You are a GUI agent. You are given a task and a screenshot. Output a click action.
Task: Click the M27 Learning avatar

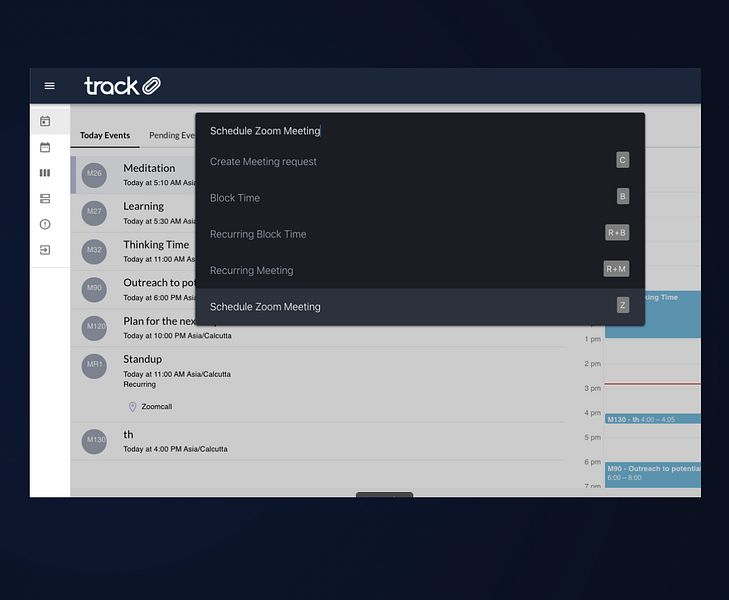pyautogui.click(x=94, y=213)
